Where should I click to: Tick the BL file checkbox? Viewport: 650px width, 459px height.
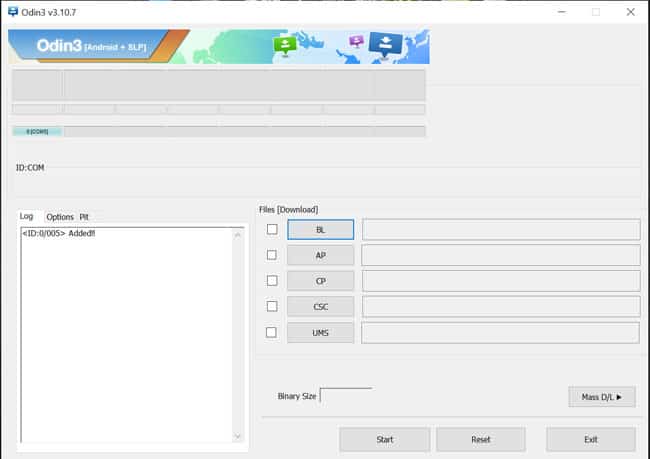[x=272, y=229]
